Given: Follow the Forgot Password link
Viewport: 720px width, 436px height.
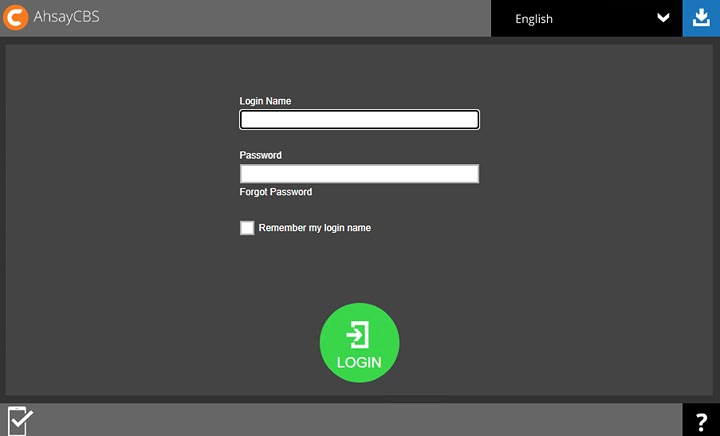Looking at the screenshot, I should pos(276,192).
